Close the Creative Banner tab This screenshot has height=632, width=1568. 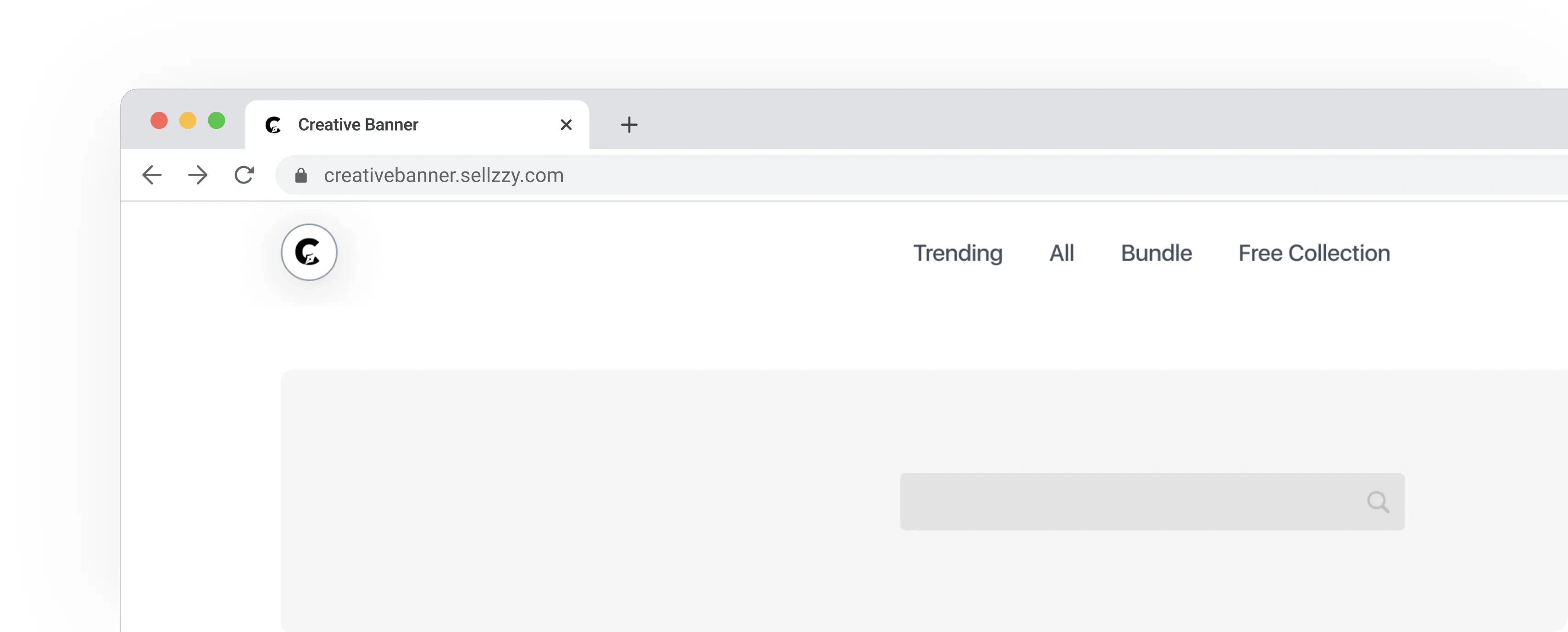pyautogui.click(x=566, y=125)
